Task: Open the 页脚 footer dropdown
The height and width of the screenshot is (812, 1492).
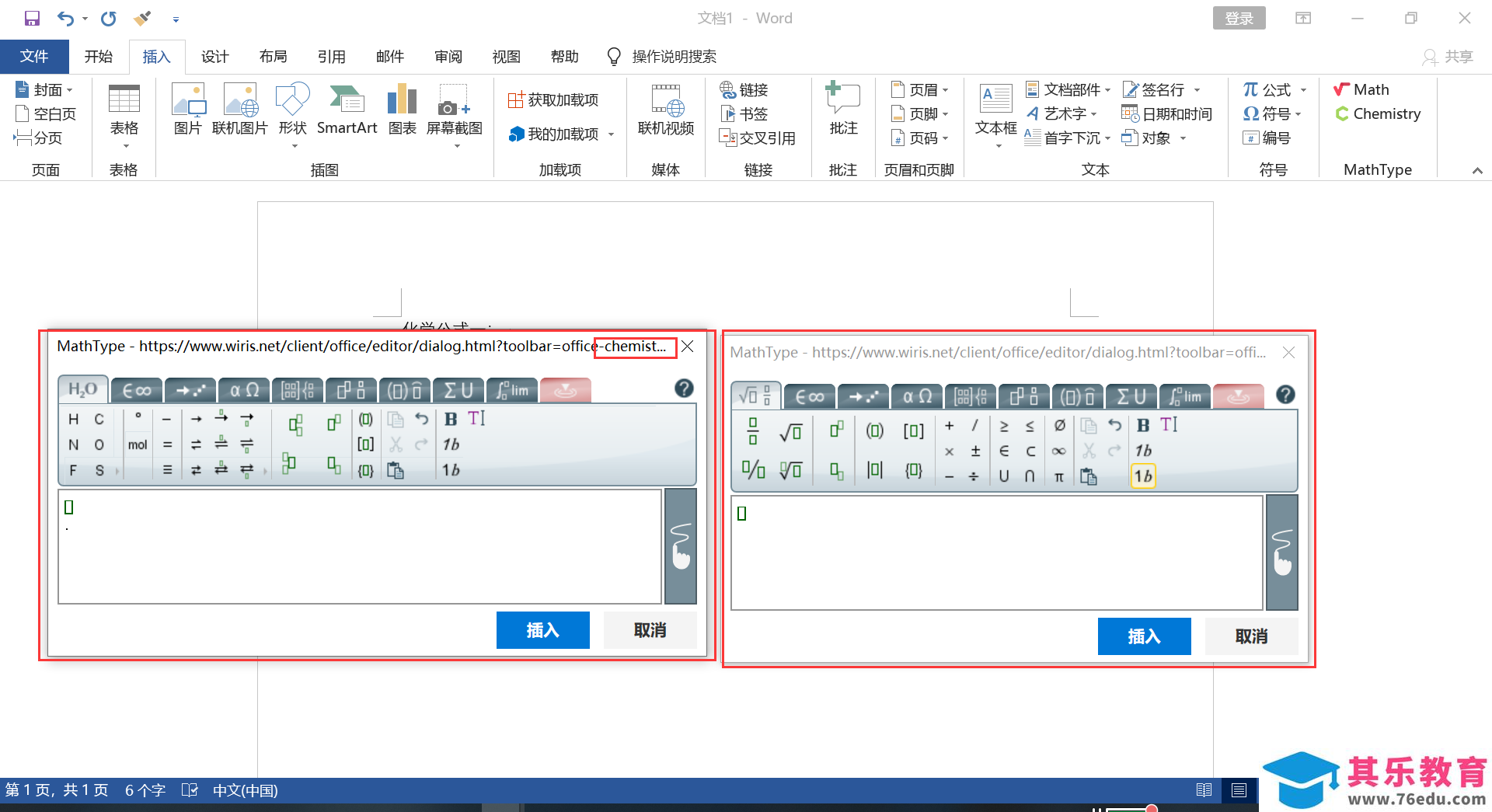Action: (x=920, y=114)
